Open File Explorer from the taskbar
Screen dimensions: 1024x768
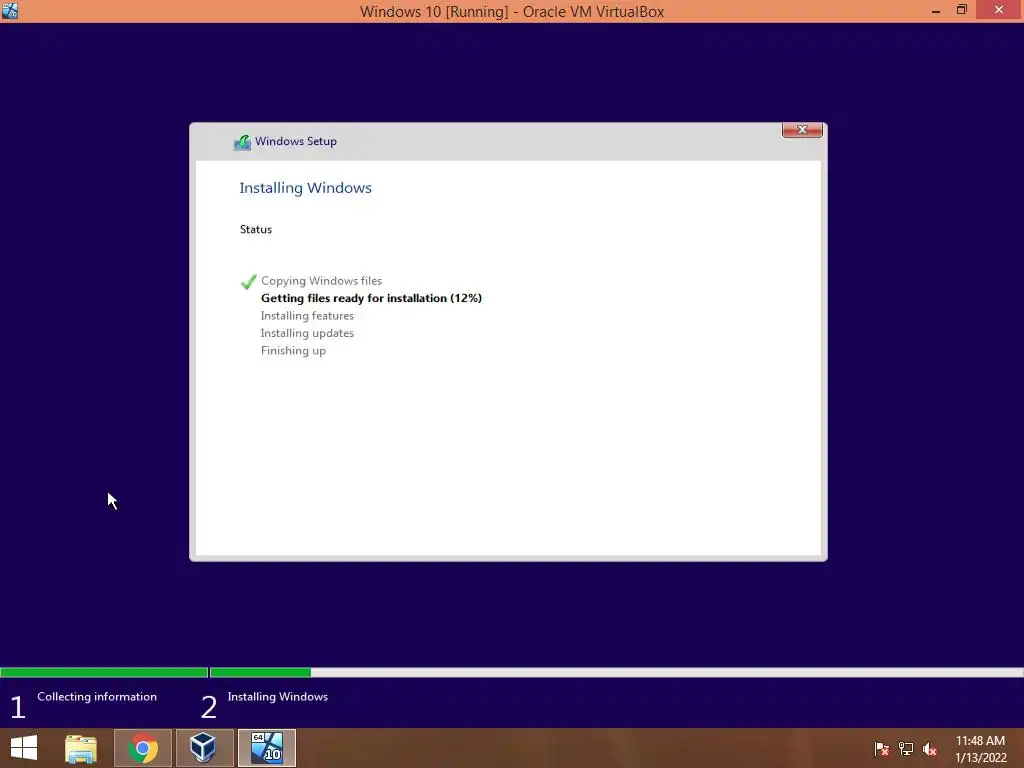coord(81,748)
